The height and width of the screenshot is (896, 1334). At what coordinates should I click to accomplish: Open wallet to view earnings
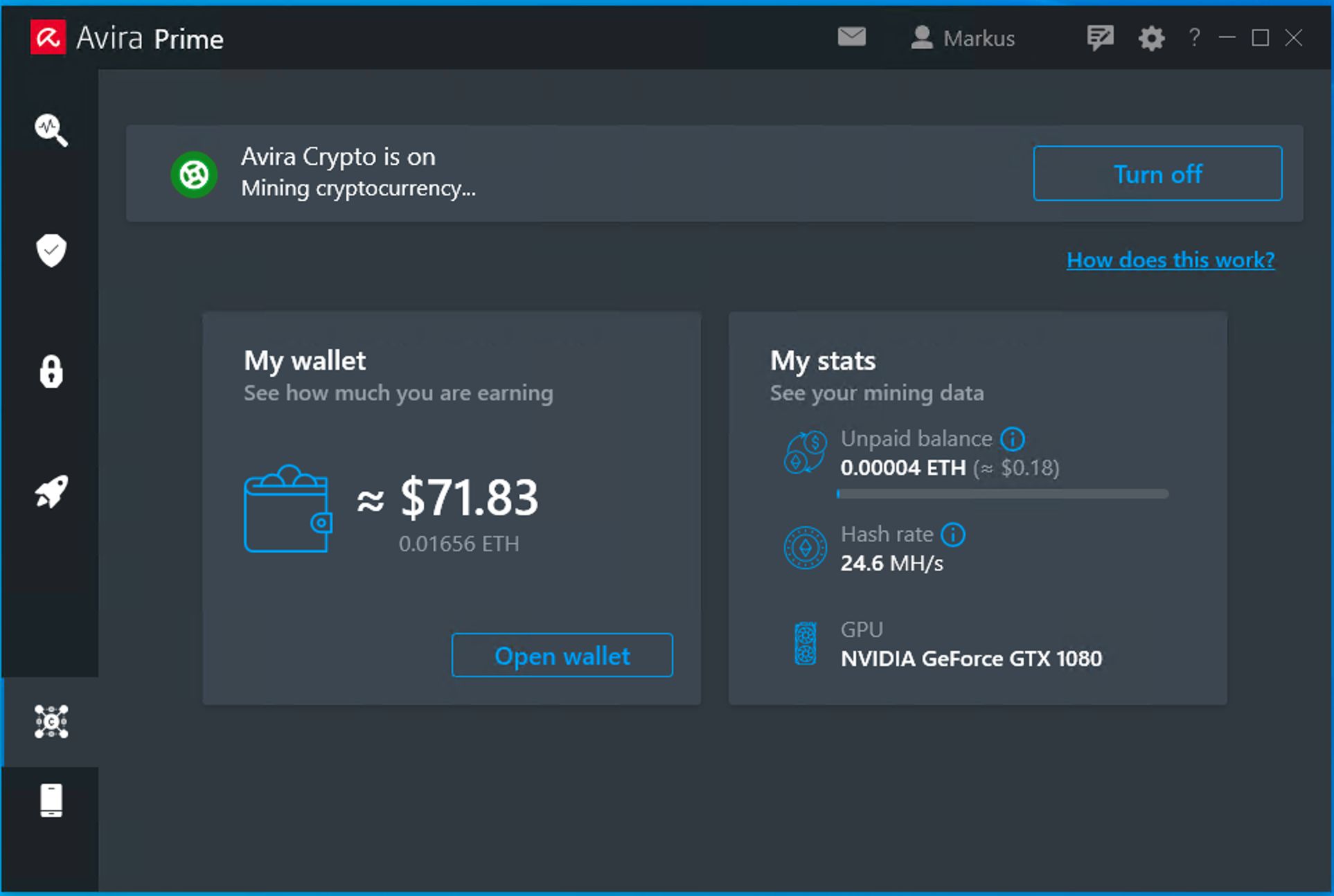[x=562, y=655]
